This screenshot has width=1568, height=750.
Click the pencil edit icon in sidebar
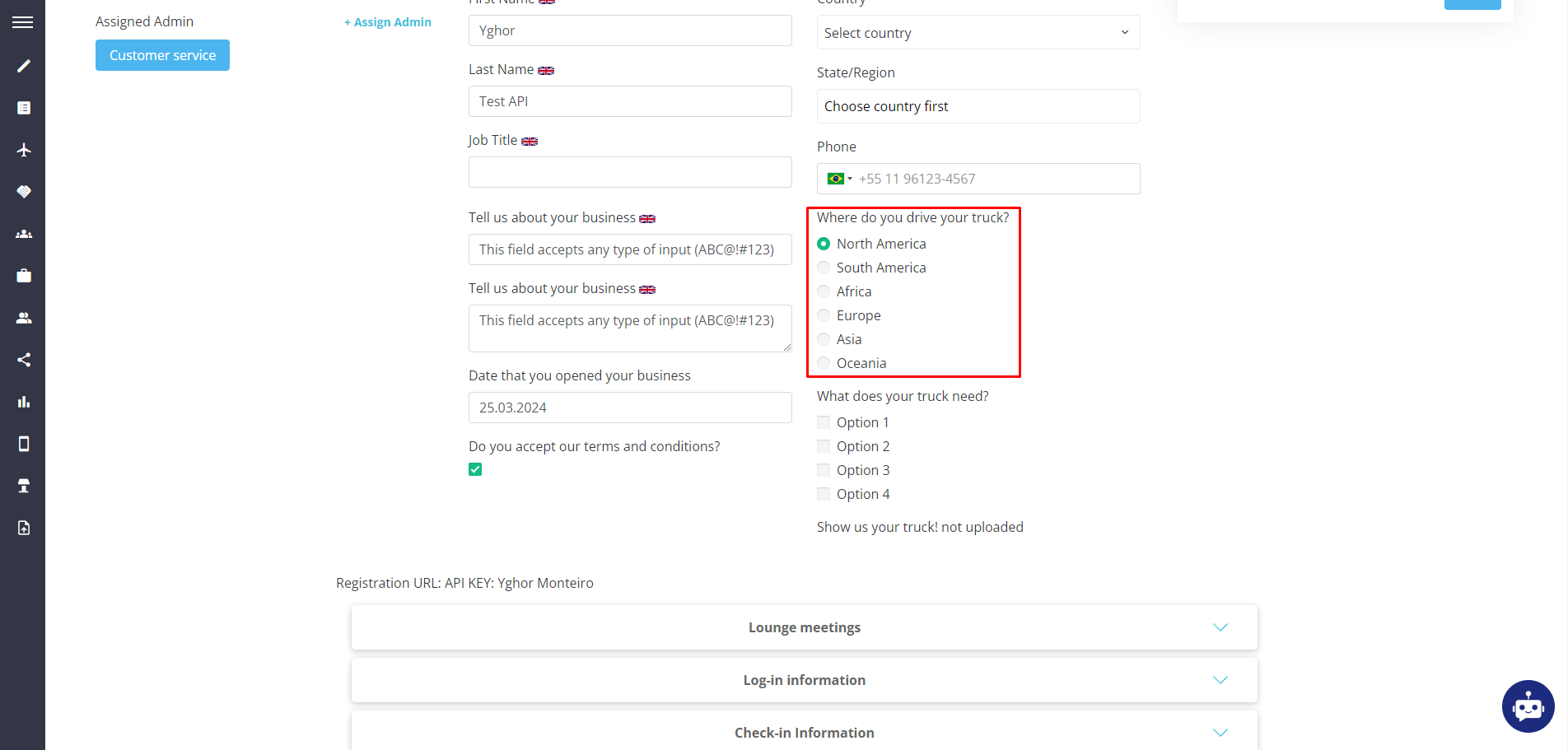(24, 66)
